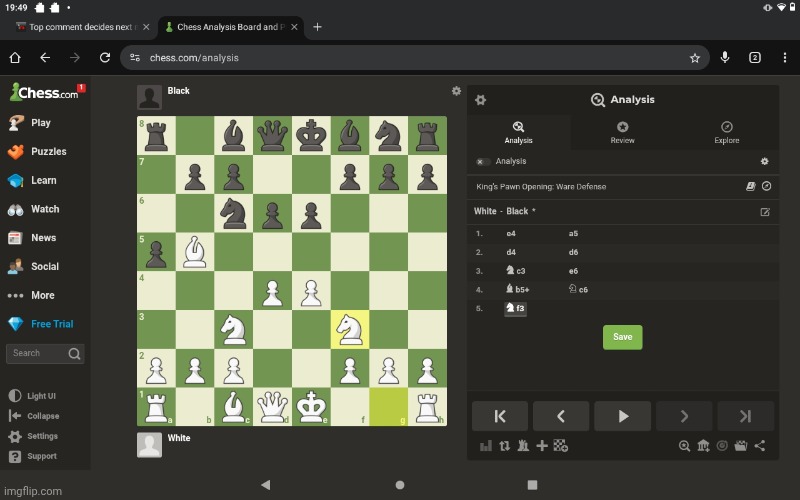
Task: Switch to the Explore tab
Action: point(727,133)
